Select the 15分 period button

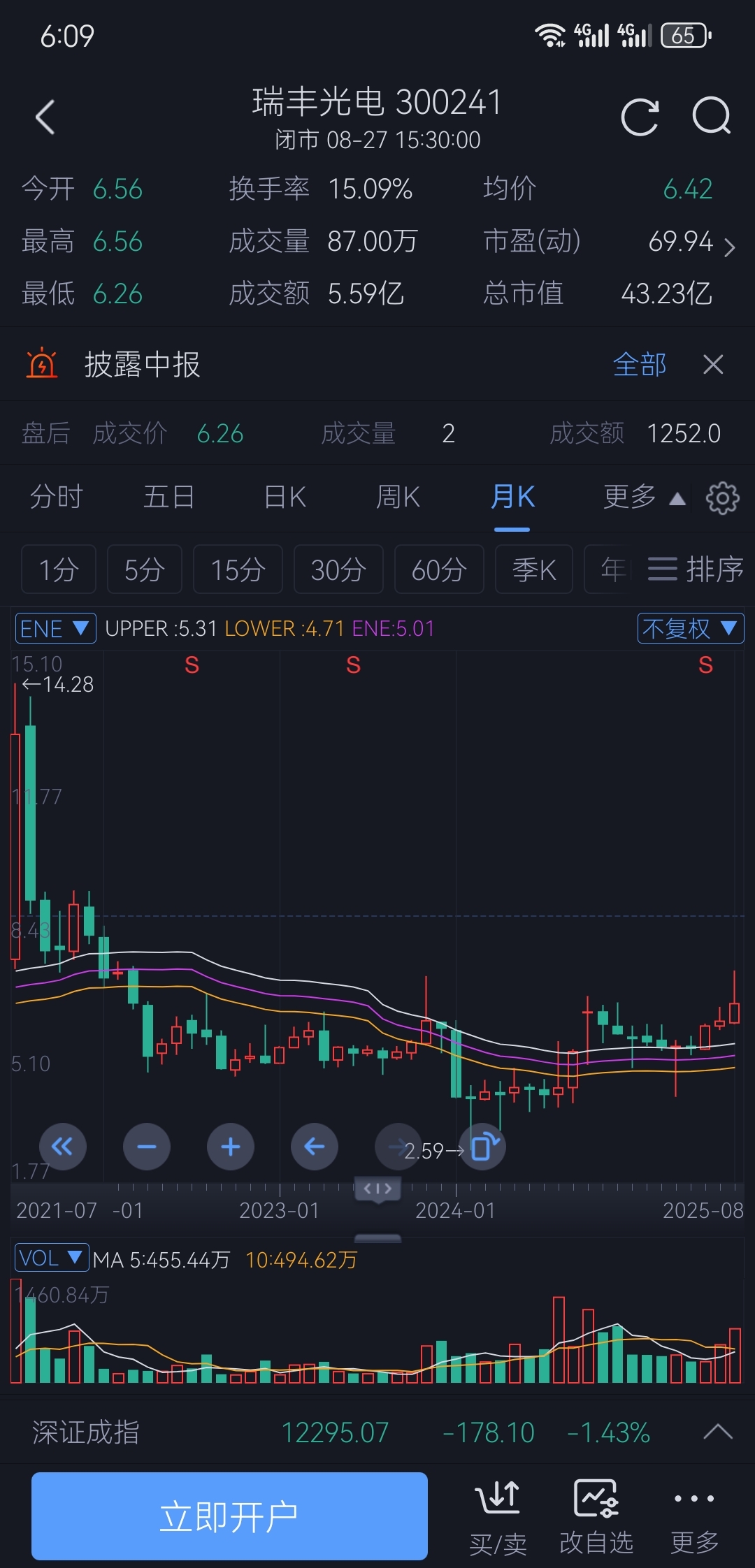(x=238, y=569)
